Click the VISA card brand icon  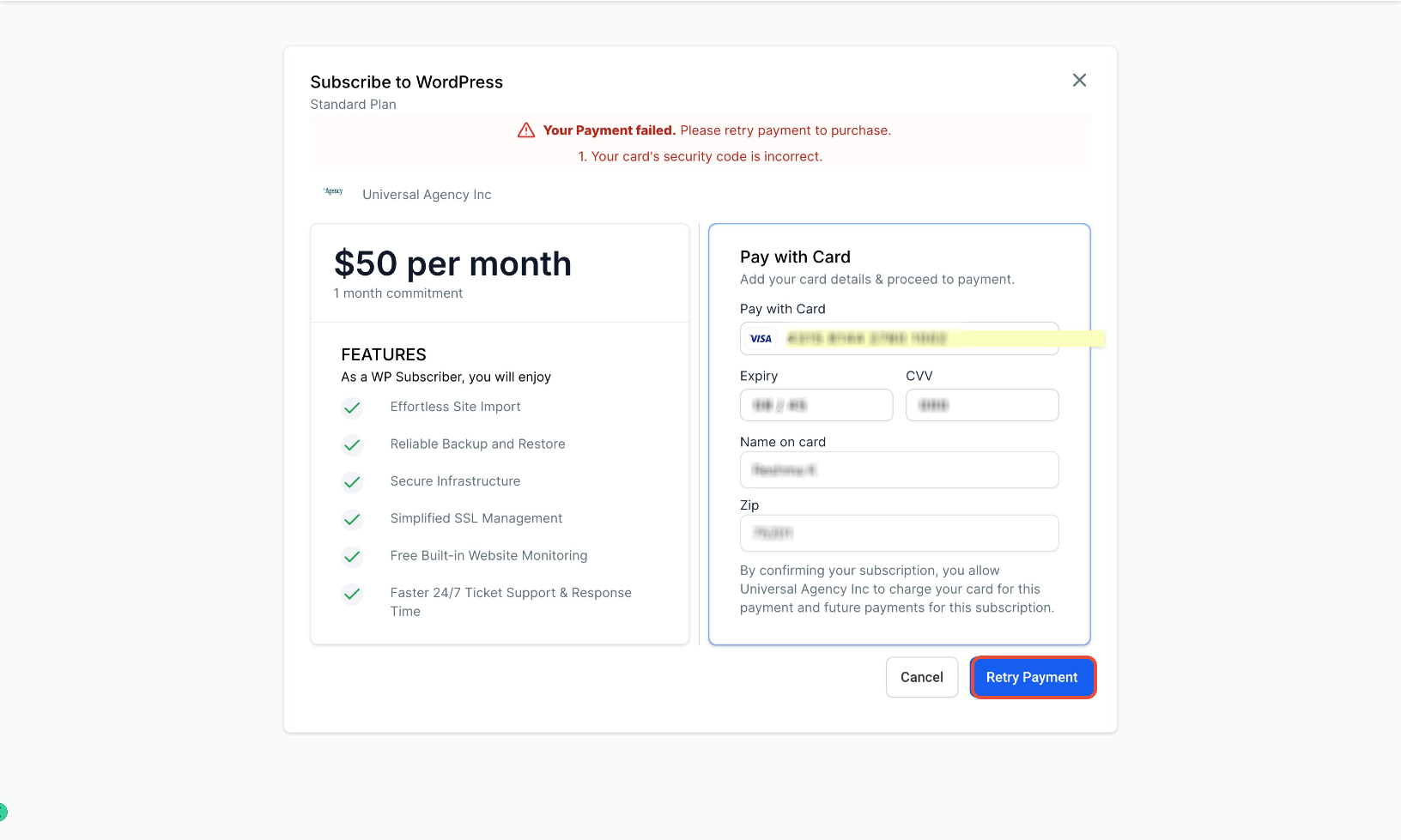[761, 339]
